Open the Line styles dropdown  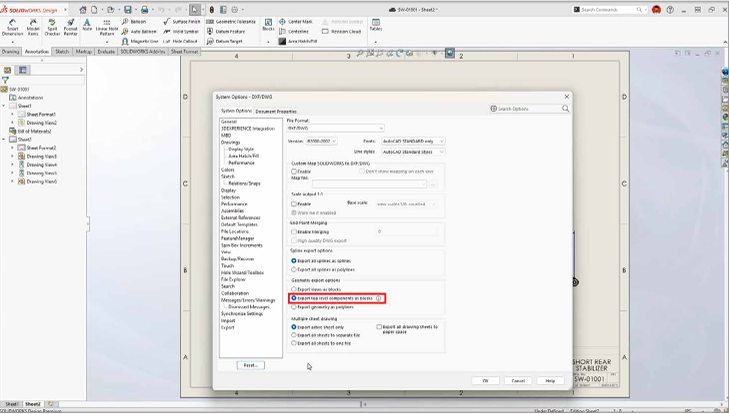tap(413, 152)
